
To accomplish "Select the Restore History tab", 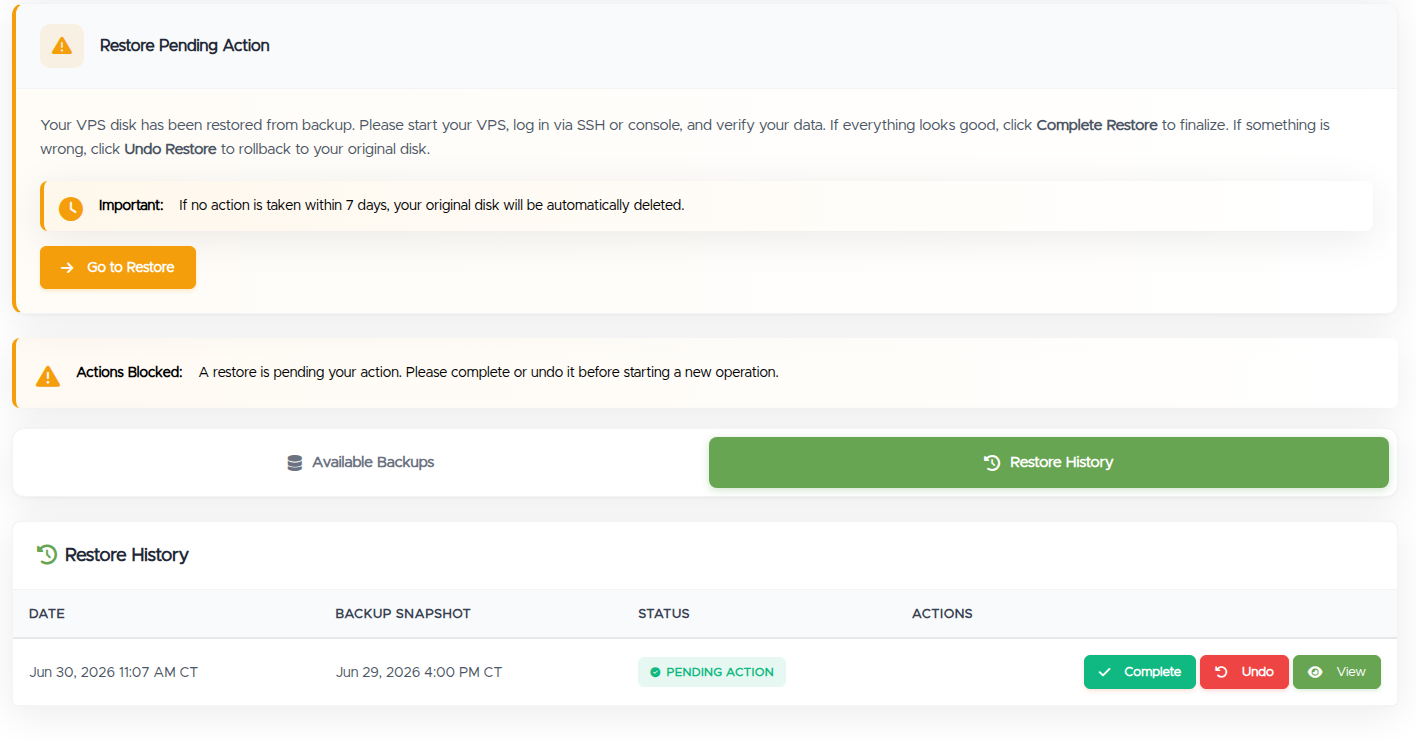I will (x=1049, y=462).
